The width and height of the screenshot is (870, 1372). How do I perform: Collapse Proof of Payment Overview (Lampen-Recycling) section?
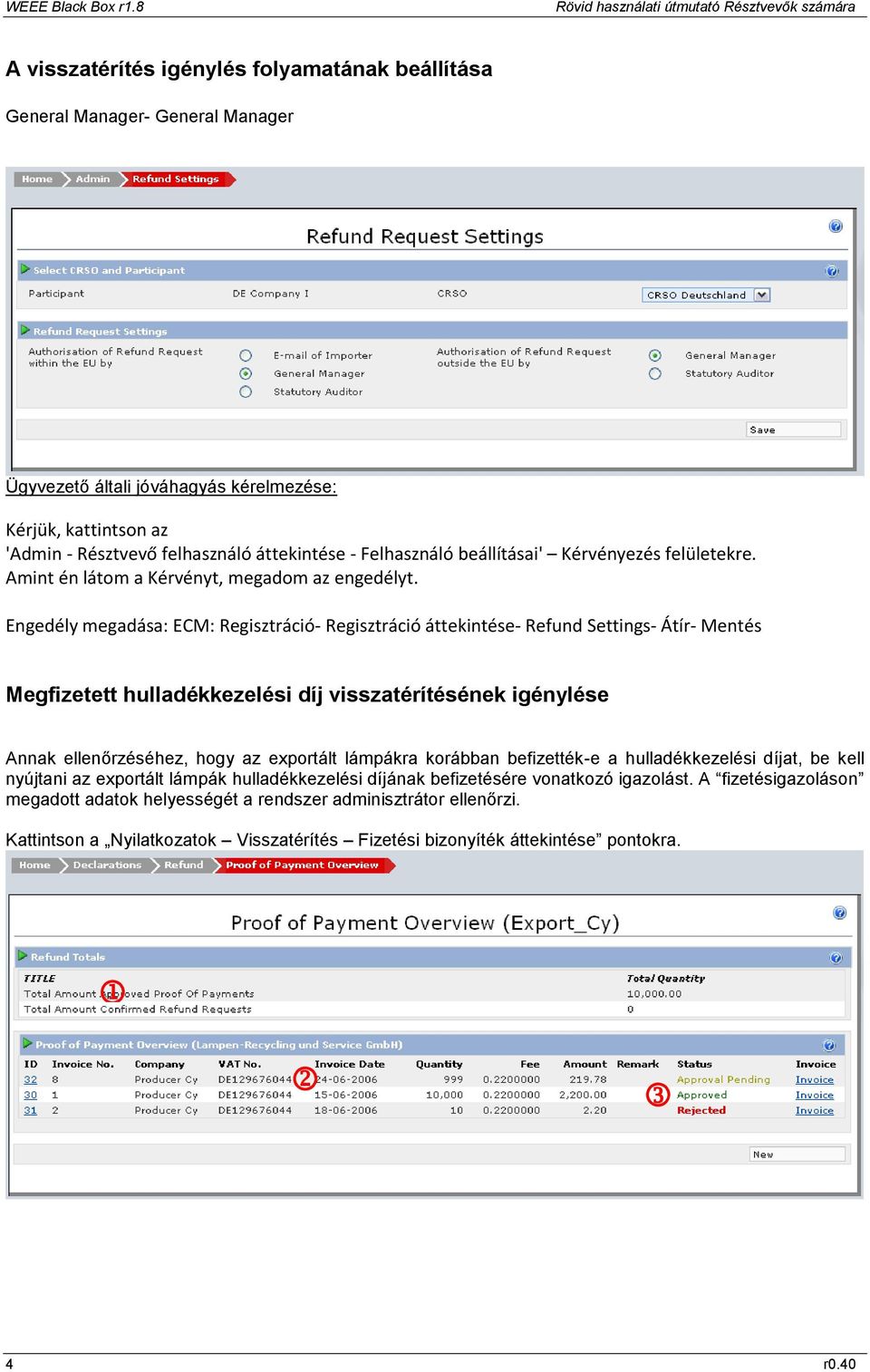[x=27, y=1044]
